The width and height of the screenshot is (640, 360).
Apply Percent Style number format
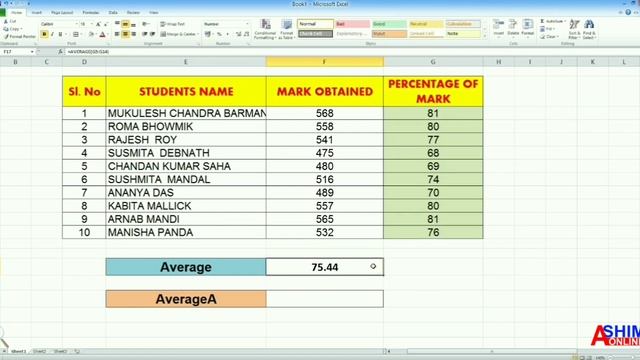[219, 34]
